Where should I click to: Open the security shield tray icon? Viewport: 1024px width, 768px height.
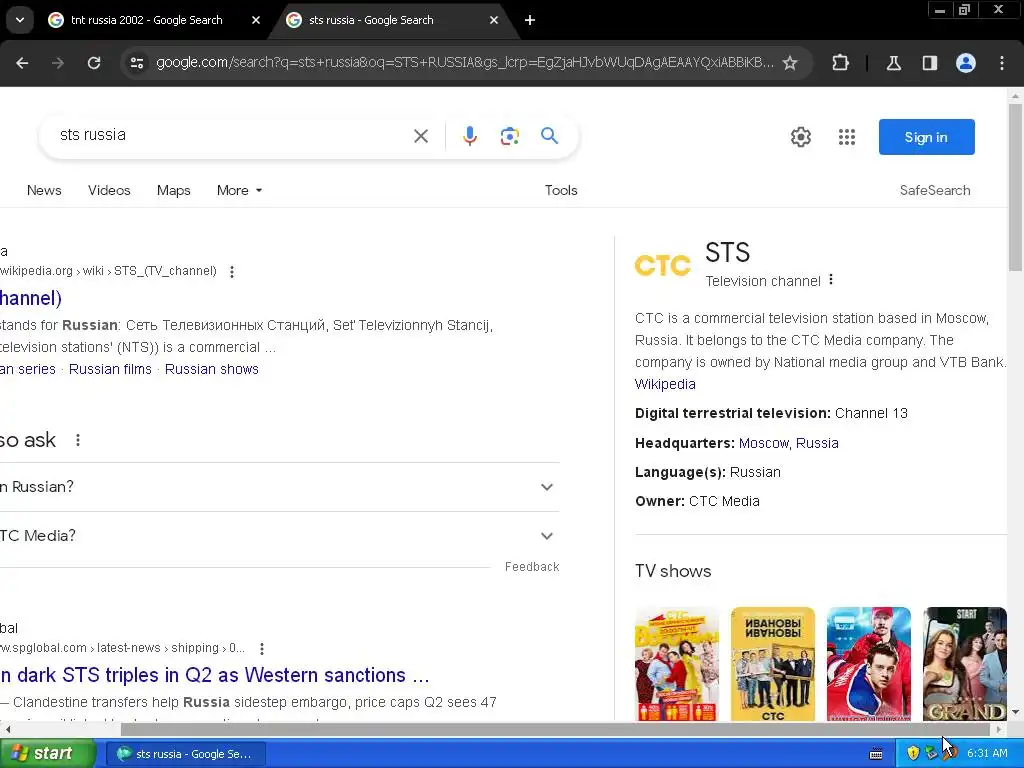(913, 754)
